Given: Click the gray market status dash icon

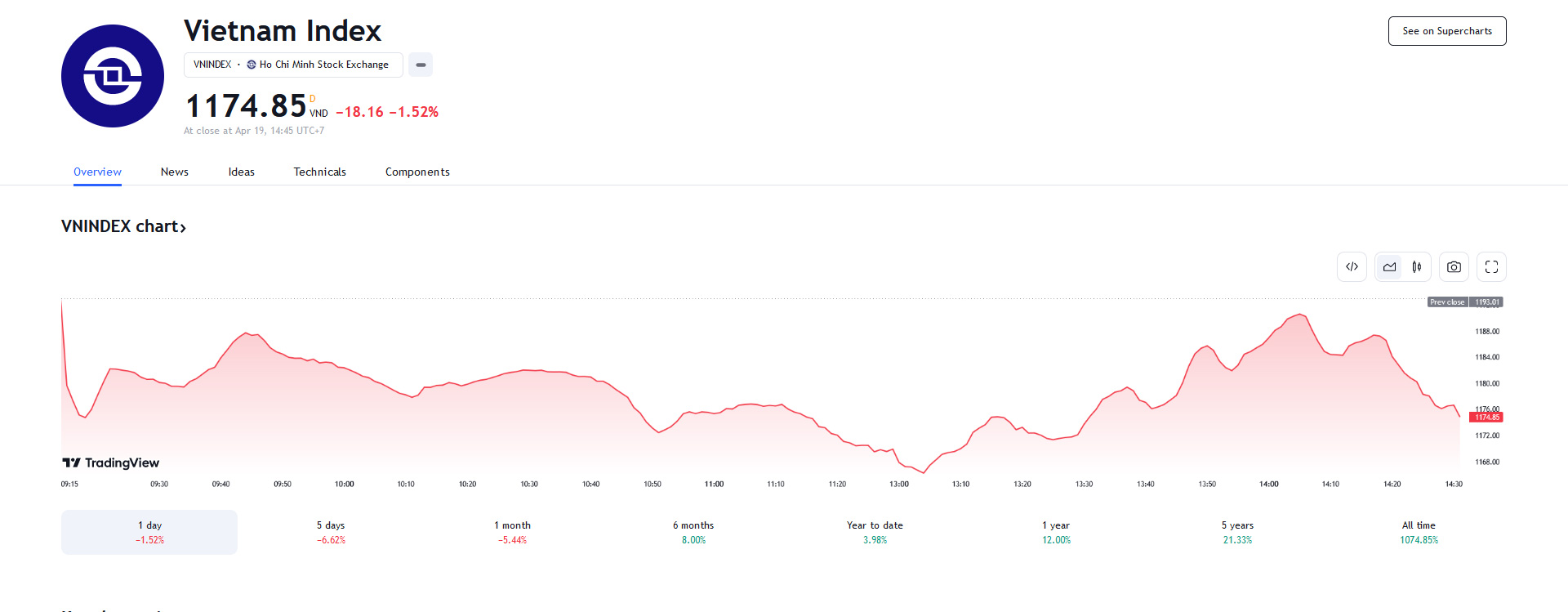Looking at the screenshot, I should pyautogui.click(x=421, y=65).
